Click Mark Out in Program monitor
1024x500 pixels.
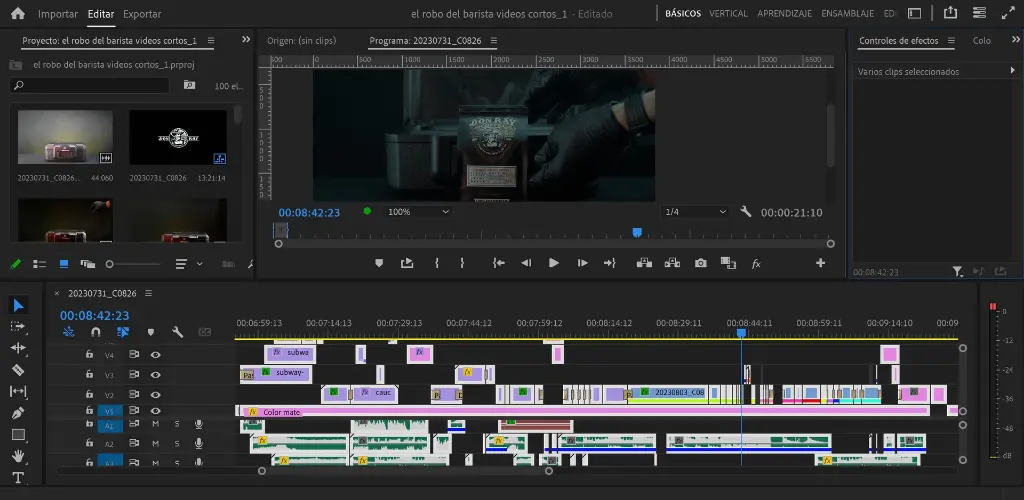click(462, 263)
